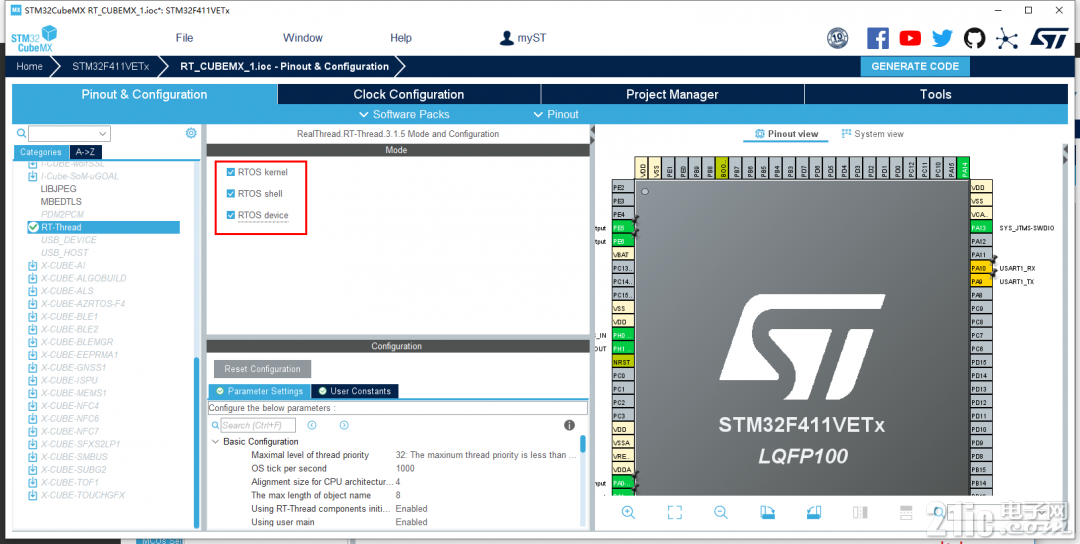Click the STM32CubeMX logo
The image size is (1080, 544).
34,39
